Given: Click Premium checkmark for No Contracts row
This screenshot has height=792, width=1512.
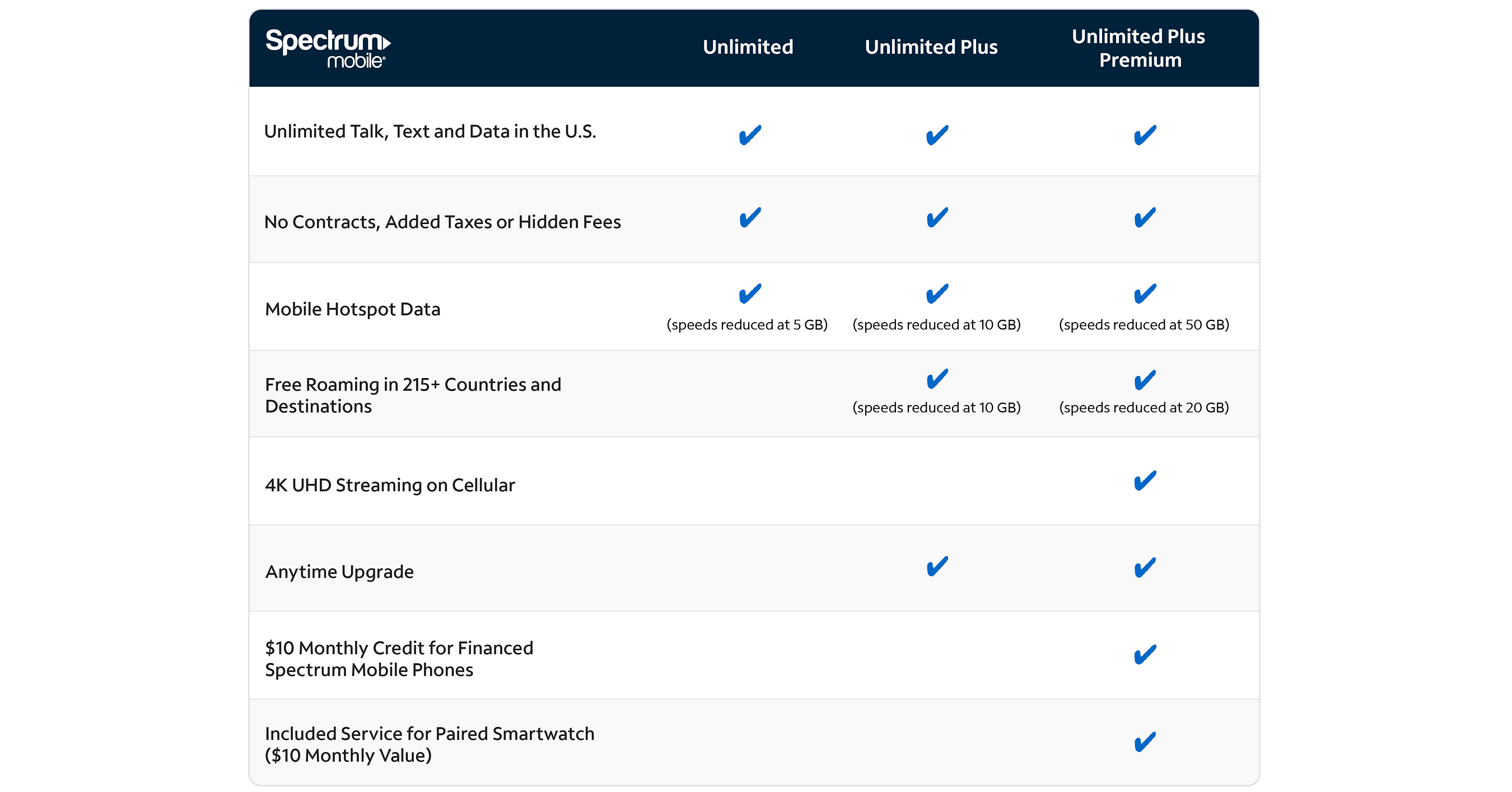Looking at the screenshot, I should tap(1145, 217).
